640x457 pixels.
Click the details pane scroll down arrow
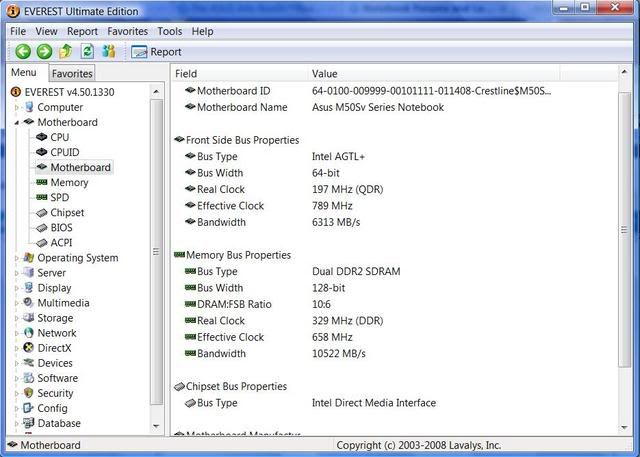(x=624, y=428)
